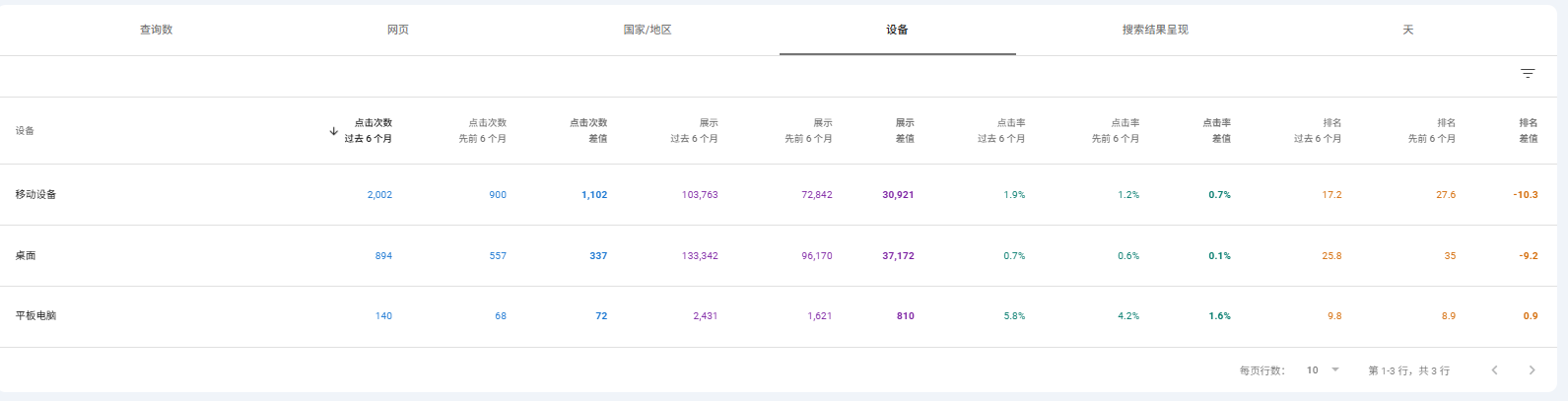This screenshot has height=401, width=1568.
Task: Click the 设备 column header
Action: coord(25,131)
